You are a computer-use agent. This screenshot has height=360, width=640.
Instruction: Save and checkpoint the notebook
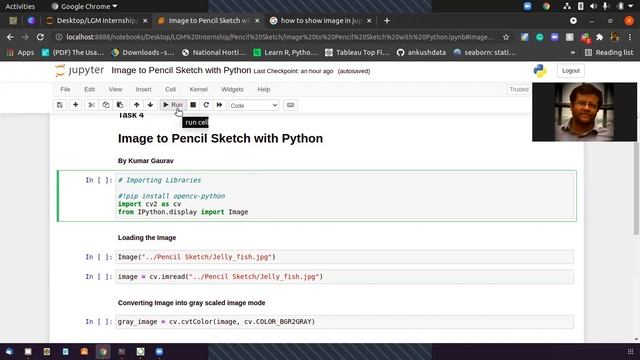(60, 105)
